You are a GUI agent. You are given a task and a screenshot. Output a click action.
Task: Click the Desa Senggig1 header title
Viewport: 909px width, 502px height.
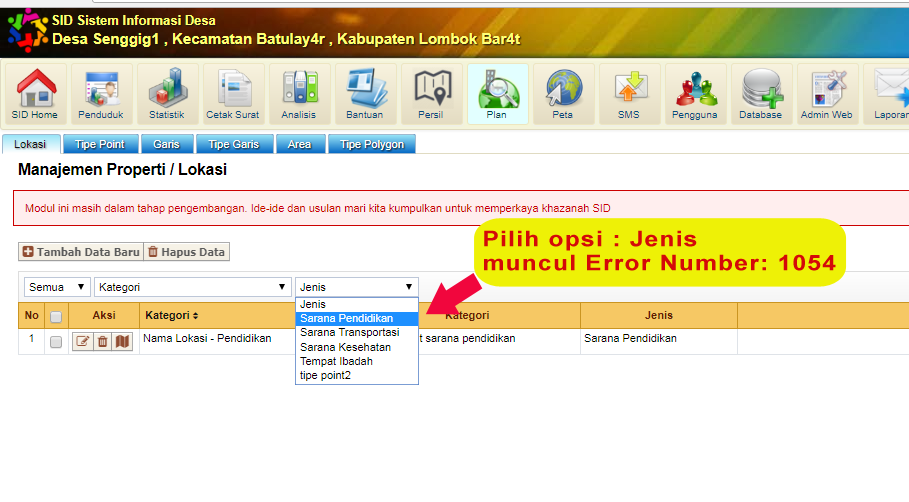[x=286, y=39]
